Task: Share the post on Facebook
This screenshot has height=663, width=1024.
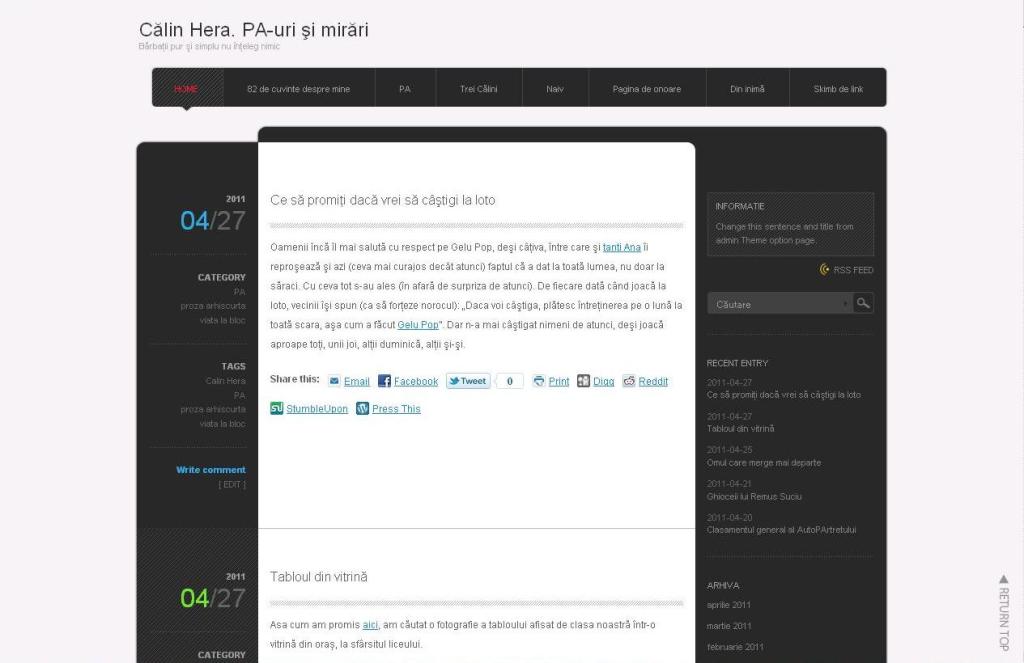Action: tap(384, 382)
